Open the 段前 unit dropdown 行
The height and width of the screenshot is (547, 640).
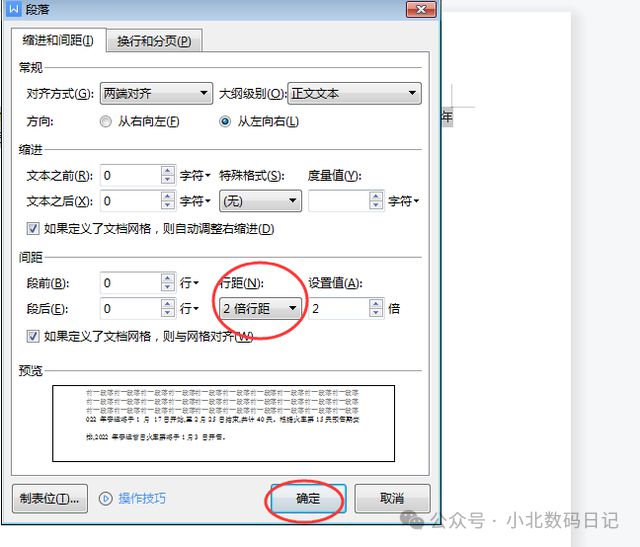(x=189, y=283)
